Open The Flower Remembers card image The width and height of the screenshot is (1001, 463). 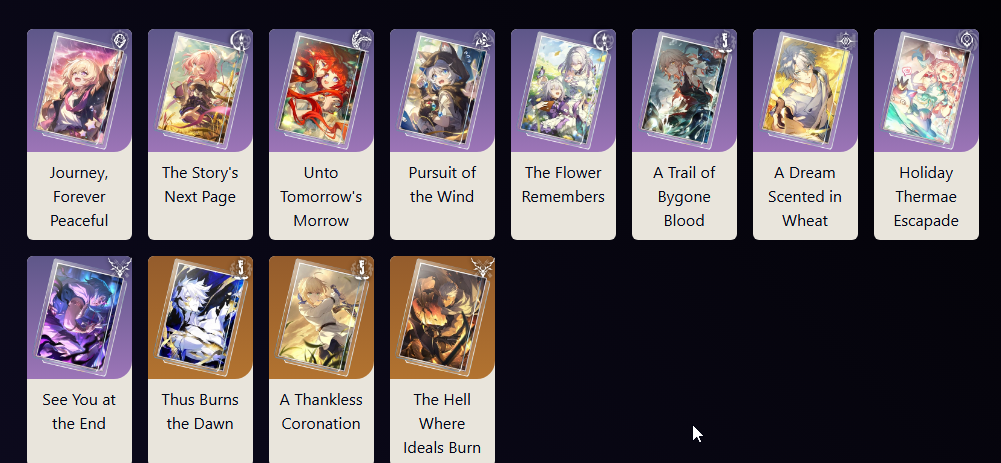click(x=563, y=91)
